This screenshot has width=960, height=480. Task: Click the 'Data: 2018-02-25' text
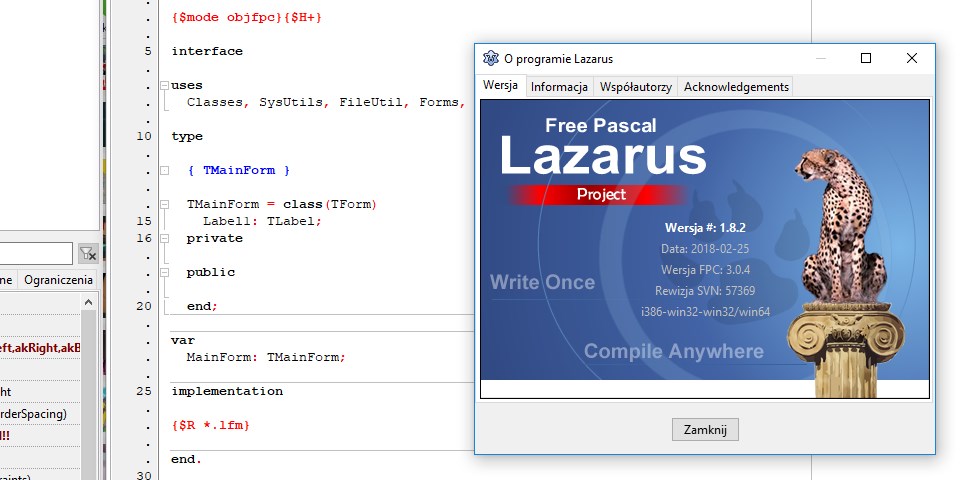(705, 249)
